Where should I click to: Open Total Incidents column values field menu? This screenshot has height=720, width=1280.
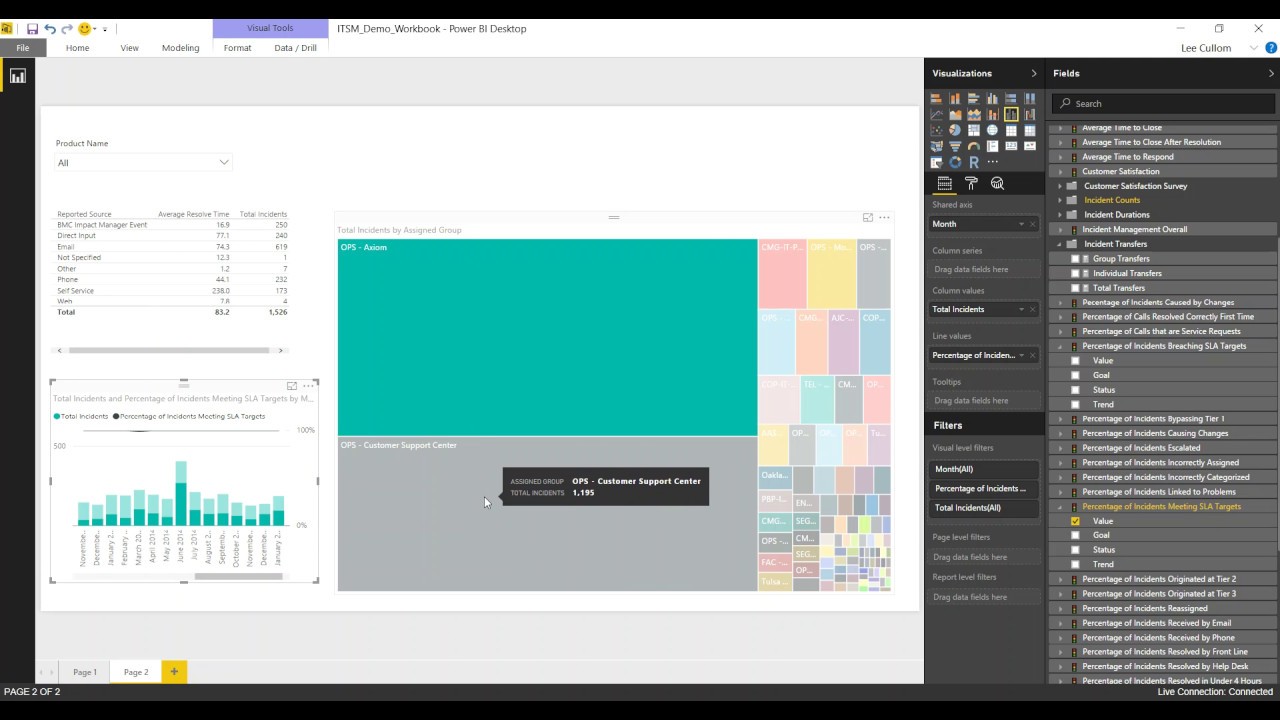(x=1021, y=309)
